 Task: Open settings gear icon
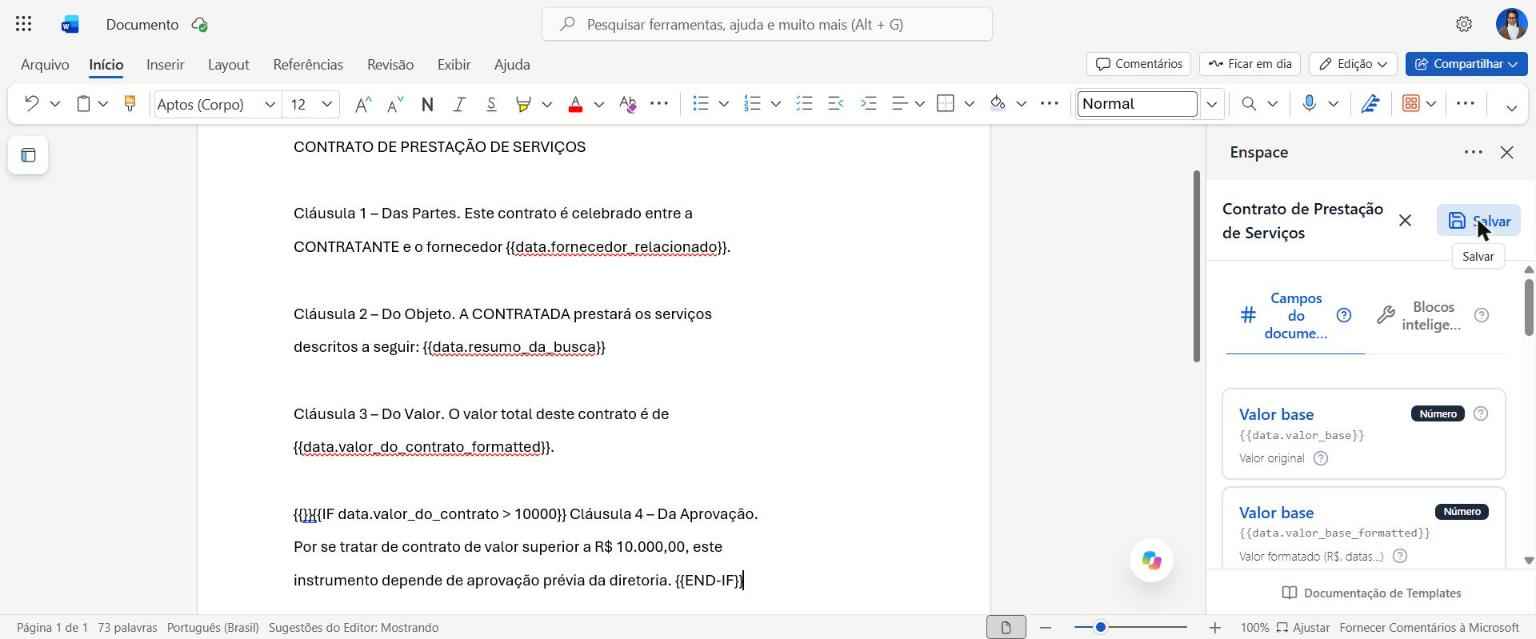[x=1464, y=24]
